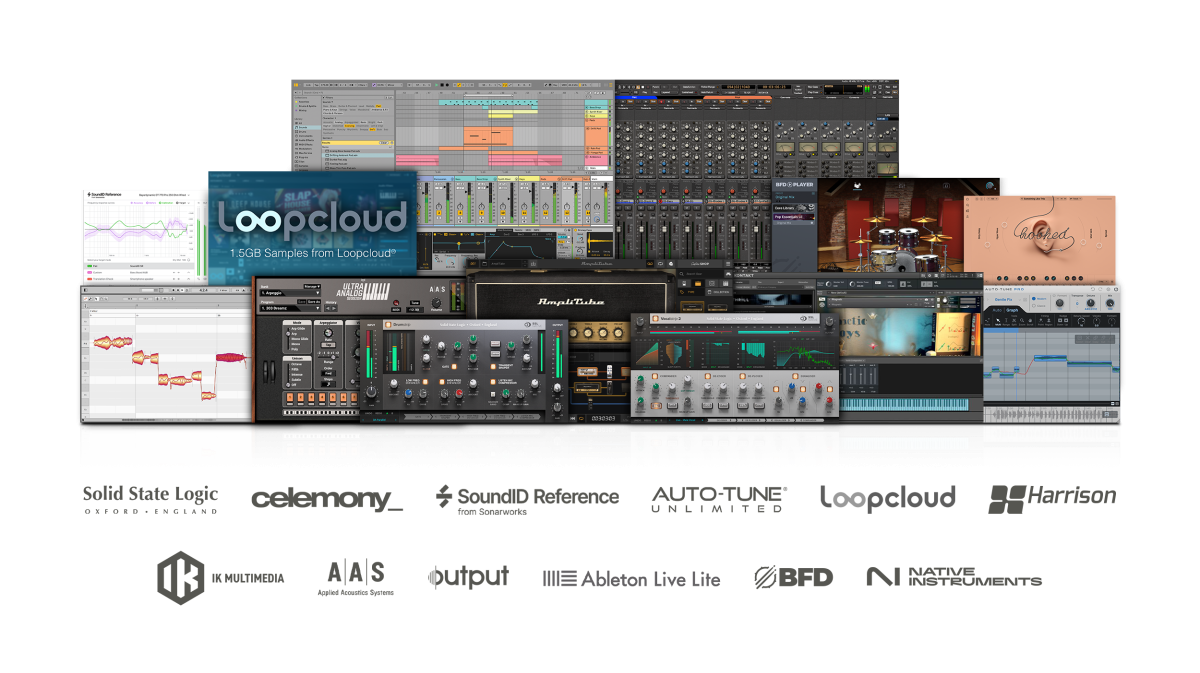
Task: Click the '1.5GB Samples from Loopcloud' text
Action: click(x=311, y=253)
